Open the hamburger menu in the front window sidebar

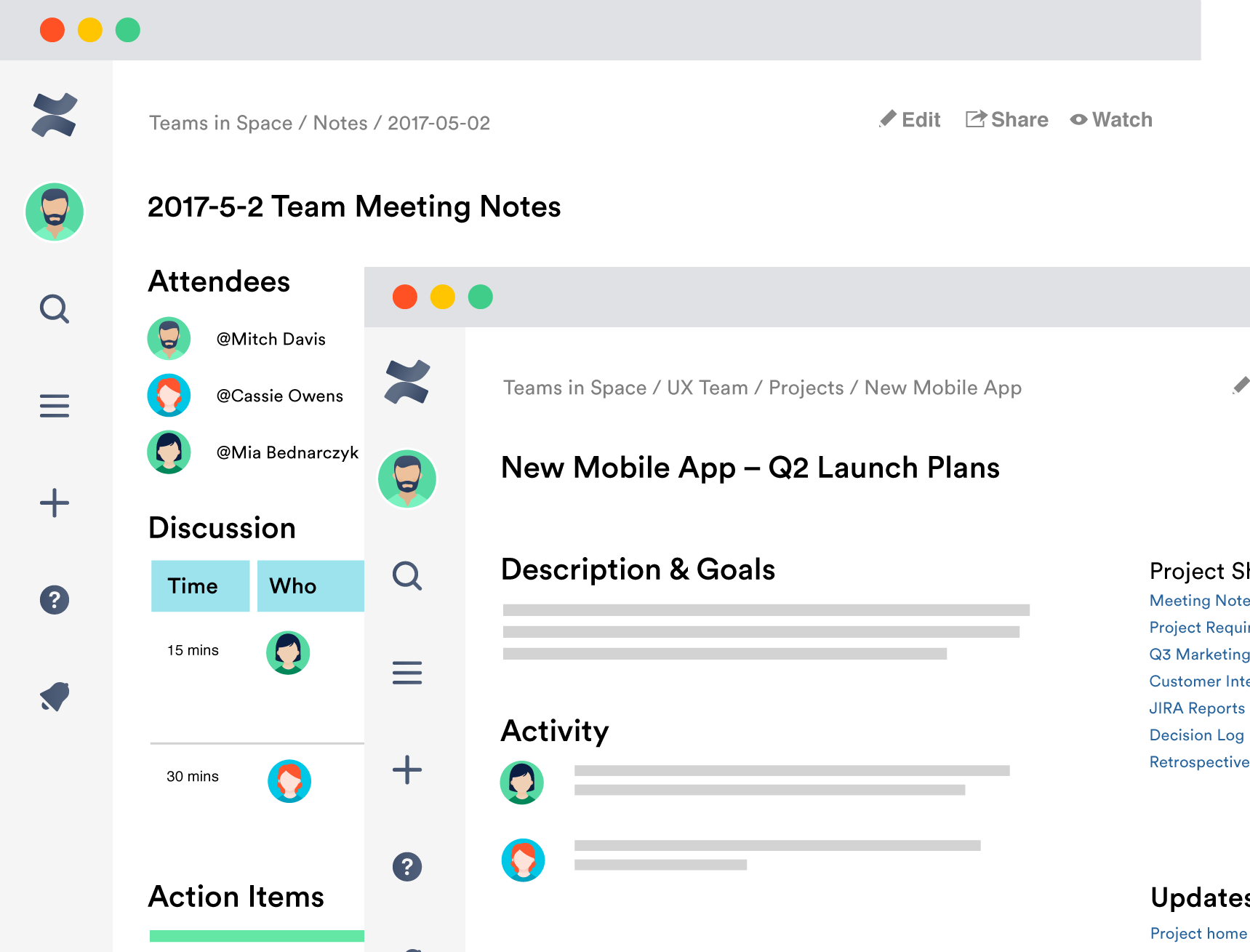point(407,673)
